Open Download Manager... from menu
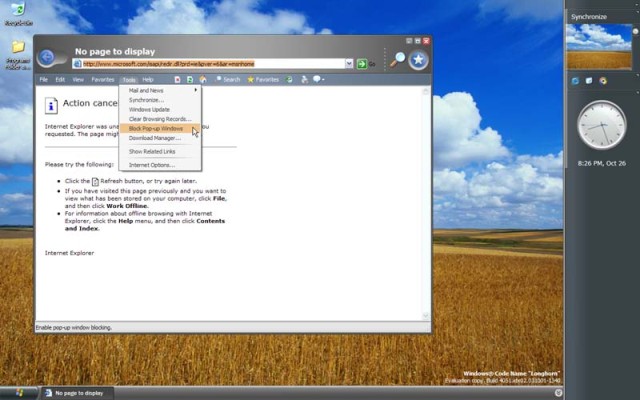Viewport: 640px width, 400px height. pos(160,138)
